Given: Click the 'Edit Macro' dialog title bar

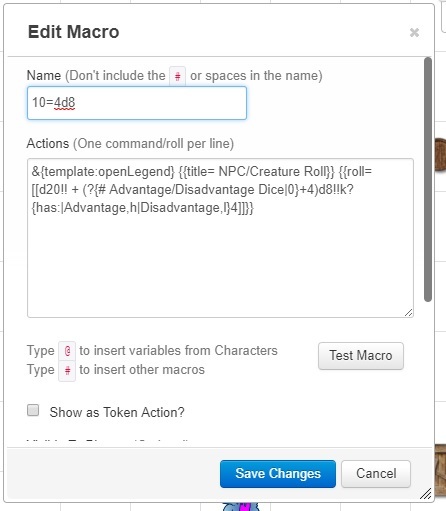Looking at the screenshot, I should 213,32.
